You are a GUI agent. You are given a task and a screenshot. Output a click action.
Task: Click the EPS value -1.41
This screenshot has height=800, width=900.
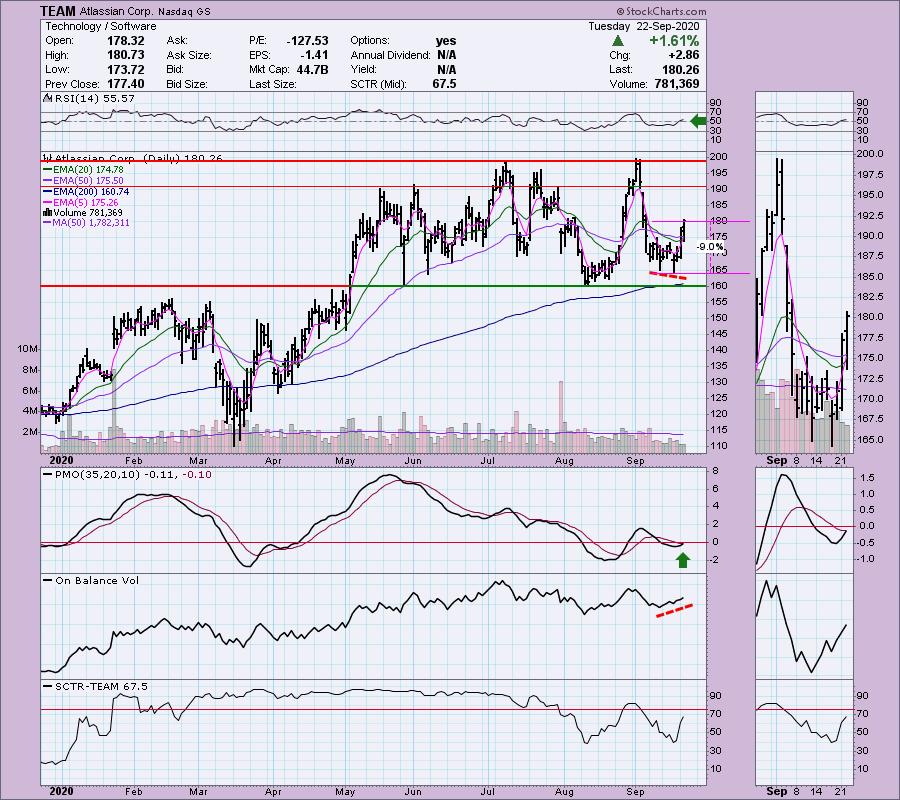(x=313, y=55)
